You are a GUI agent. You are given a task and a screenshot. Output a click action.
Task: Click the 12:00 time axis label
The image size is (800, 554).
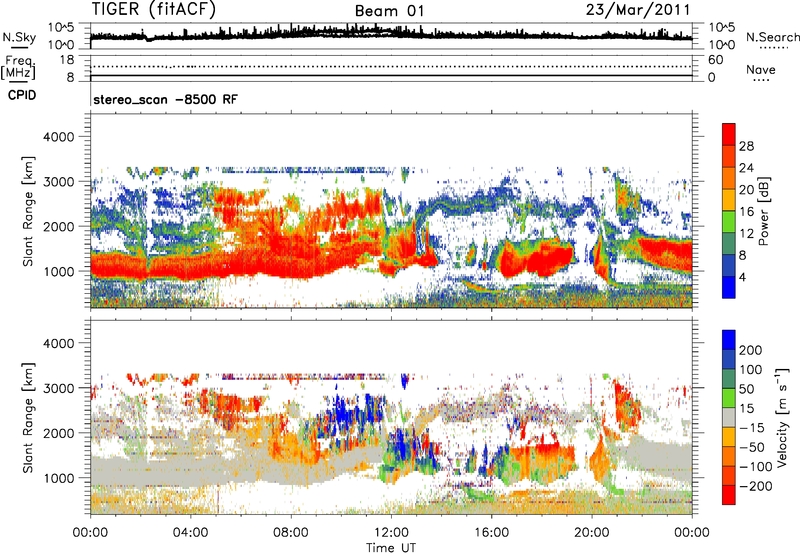(391, 533)
